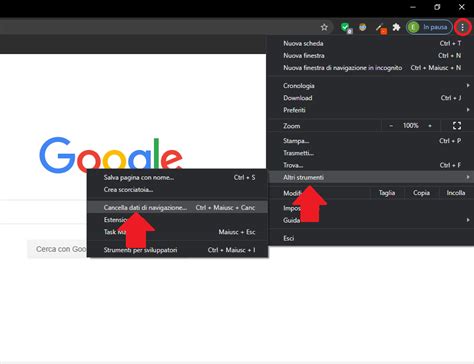Select 'Stampa...' from the menu
This screenshot has width=474, height=364.
(x=371, y=141)
